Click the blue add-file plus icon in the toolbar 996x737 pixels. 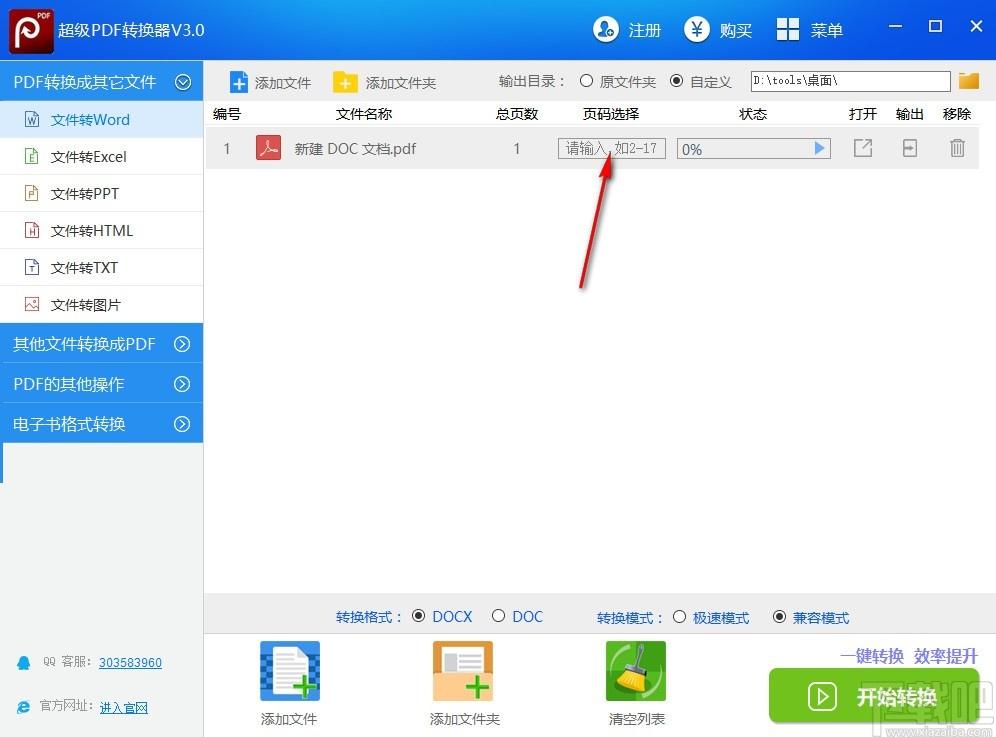click(x=239, y=83)
